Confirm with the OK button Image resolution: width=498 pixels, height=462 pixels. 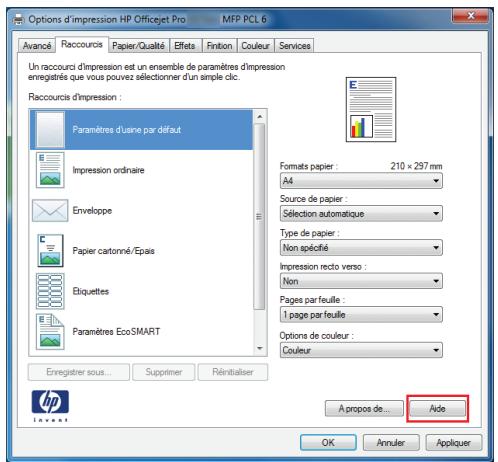point(328,443)
